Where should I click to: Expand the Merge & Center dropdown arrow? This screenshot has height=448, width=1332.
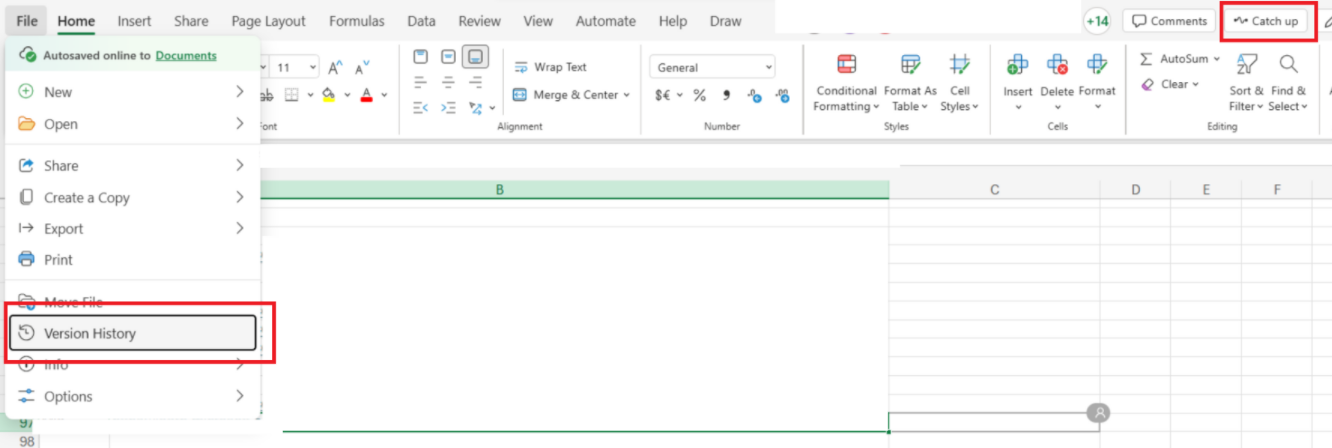pos(627,95)
